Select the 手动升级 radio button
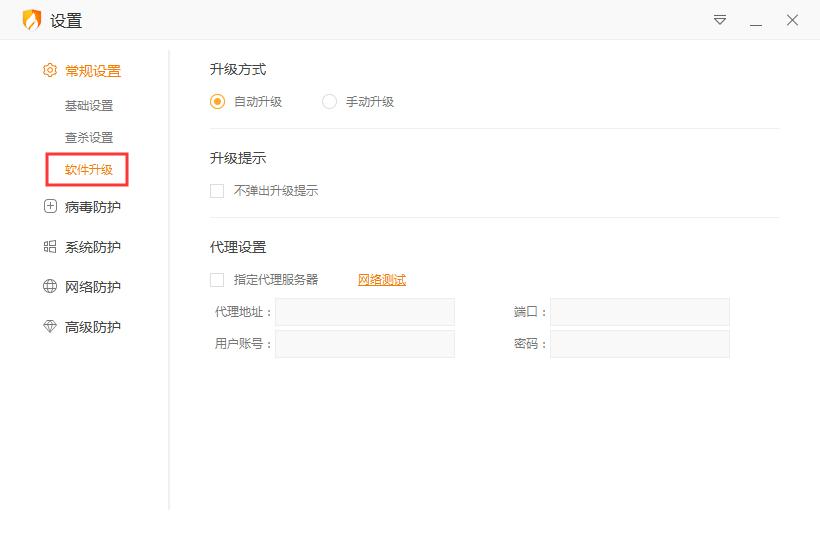 coord(330,102)
